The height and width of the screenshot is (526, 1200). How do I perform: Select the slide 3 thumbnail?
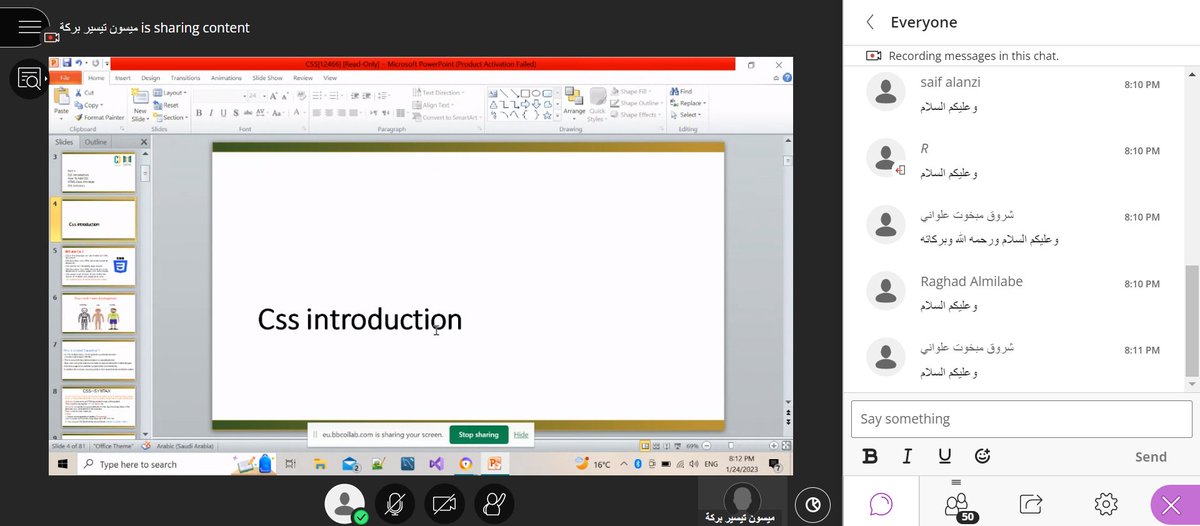click(x=100, y=172)
